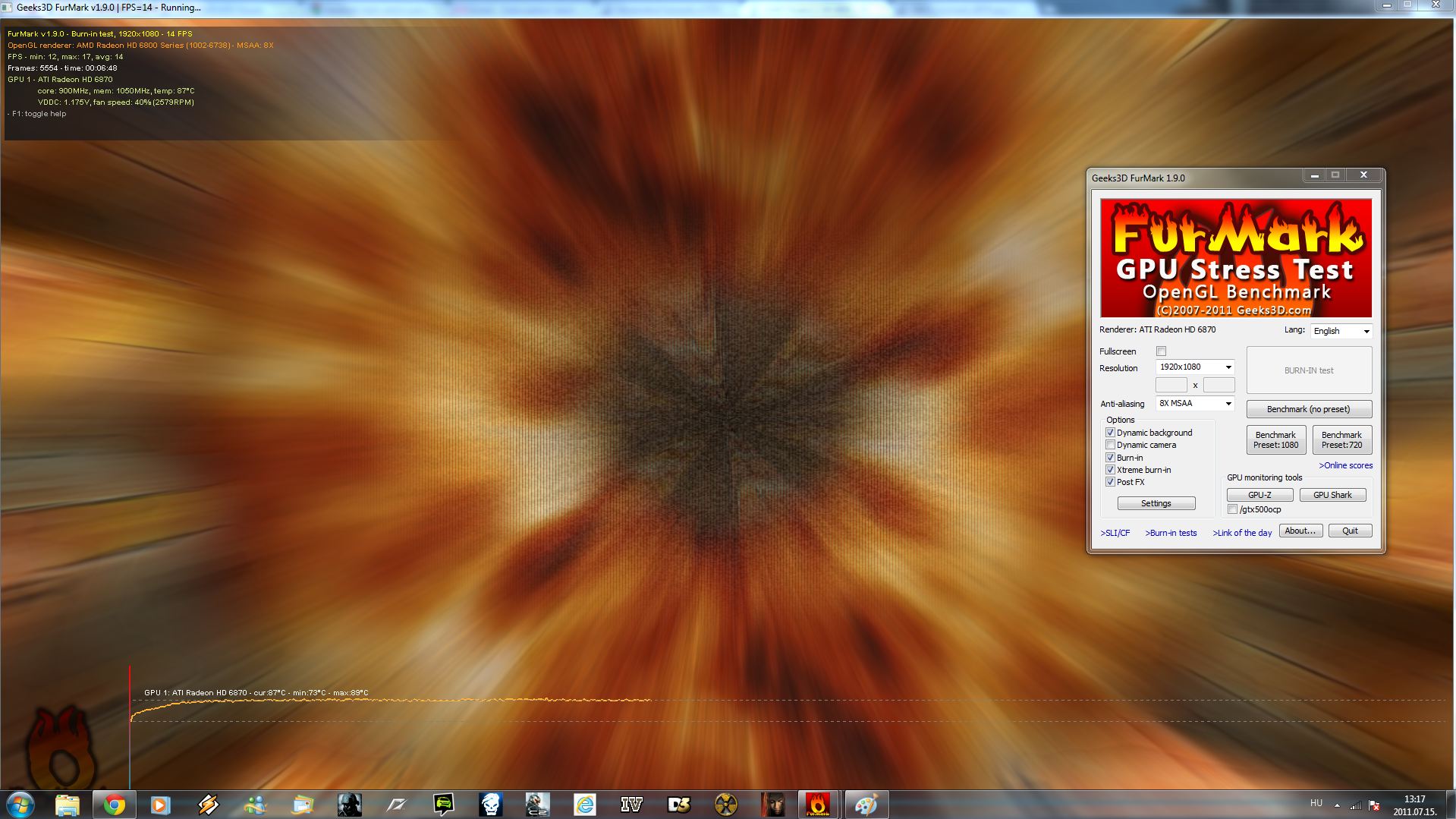This screenshot has width=1456, height=819.
Task: Uncheck Xtreme burn-in option
Action: coord(1110,470)
